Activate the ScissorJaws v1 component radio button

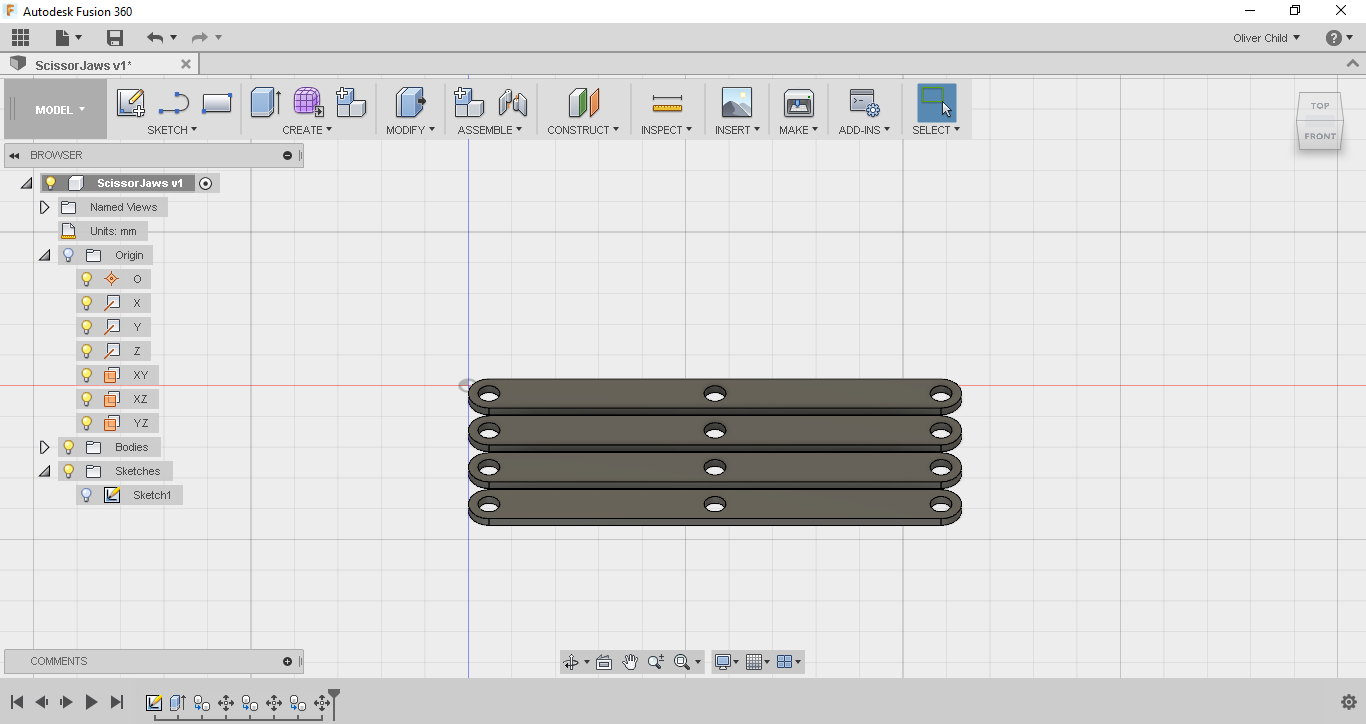click(x=206, y=183)
